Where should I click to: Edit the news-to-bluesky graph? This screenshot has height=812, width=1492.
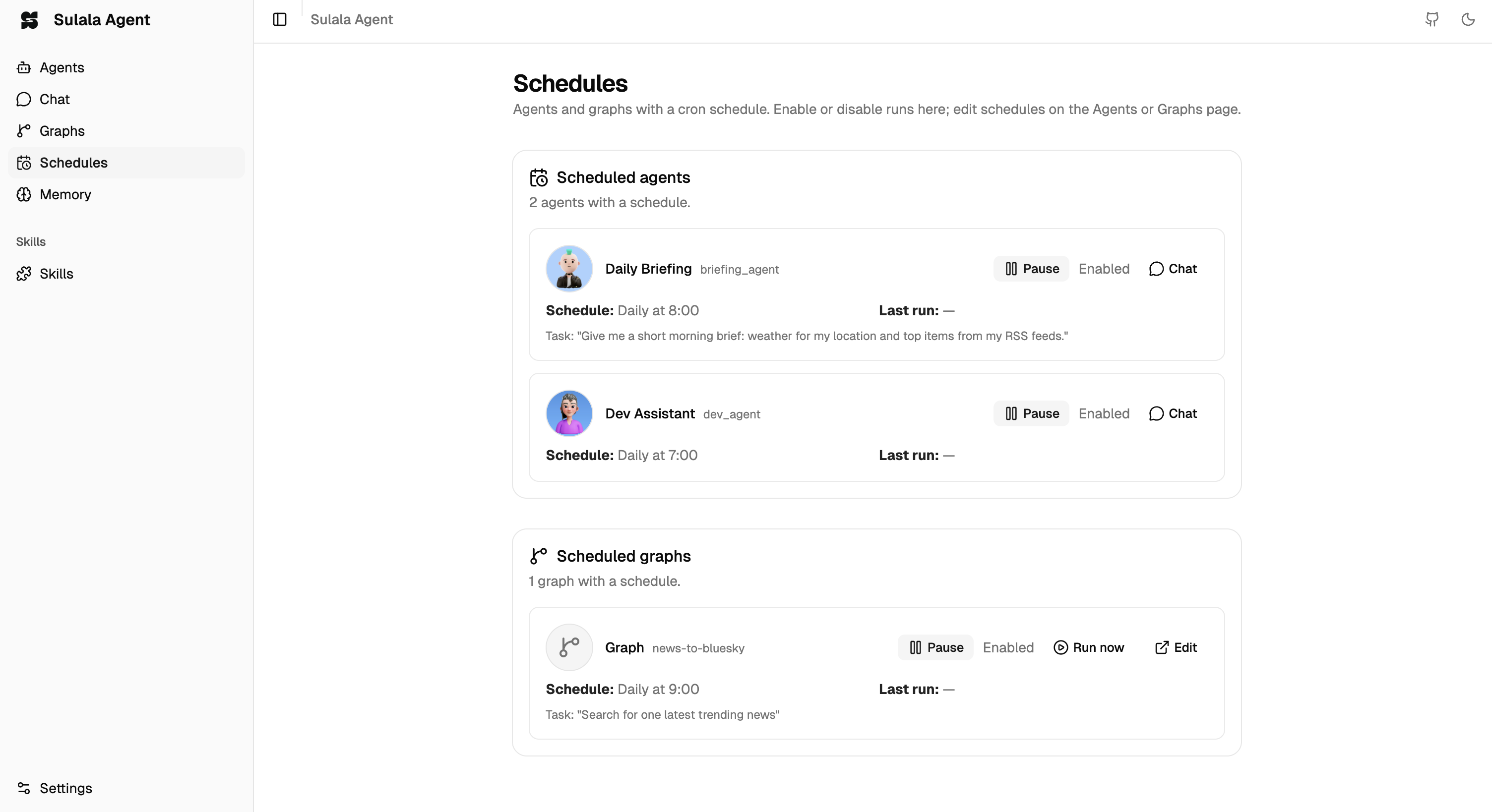pyautogui.click(x=1177, y=647)
